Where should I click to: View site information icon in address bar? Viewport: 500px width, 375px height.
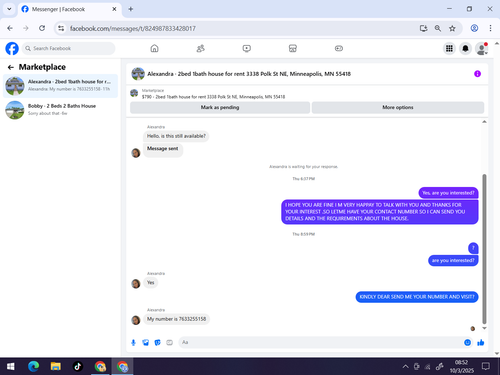coord(61,28)
